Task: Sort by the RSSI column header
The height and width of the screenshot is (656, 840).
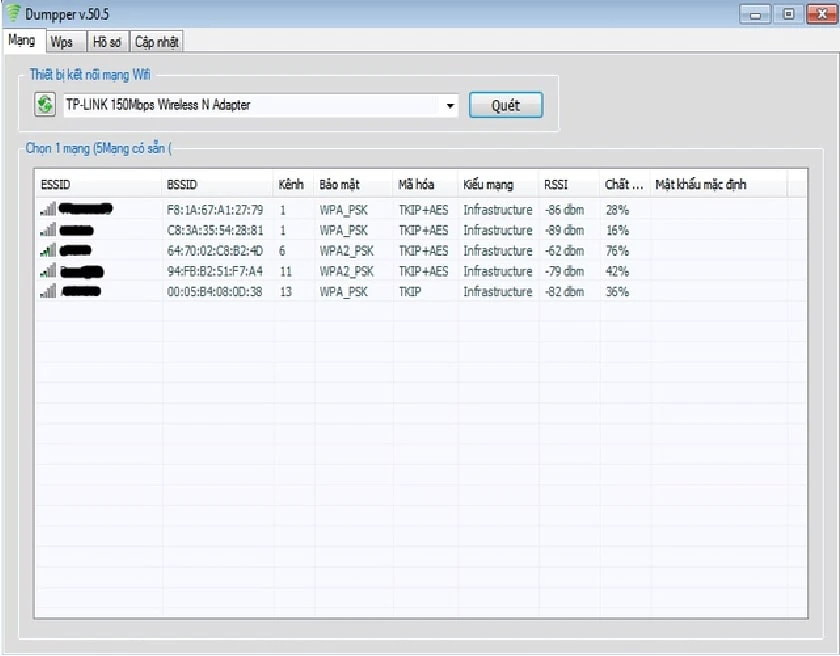Action: 568,184
